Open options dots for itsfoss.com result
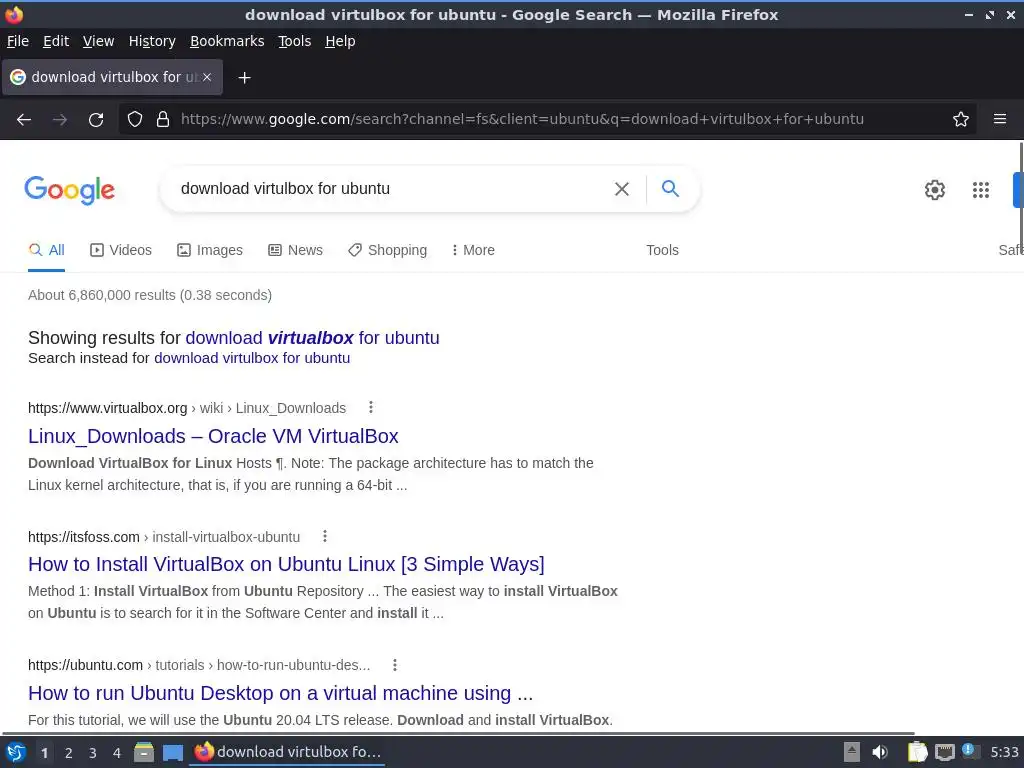1024x768 pixels. [x=325, y=536]
